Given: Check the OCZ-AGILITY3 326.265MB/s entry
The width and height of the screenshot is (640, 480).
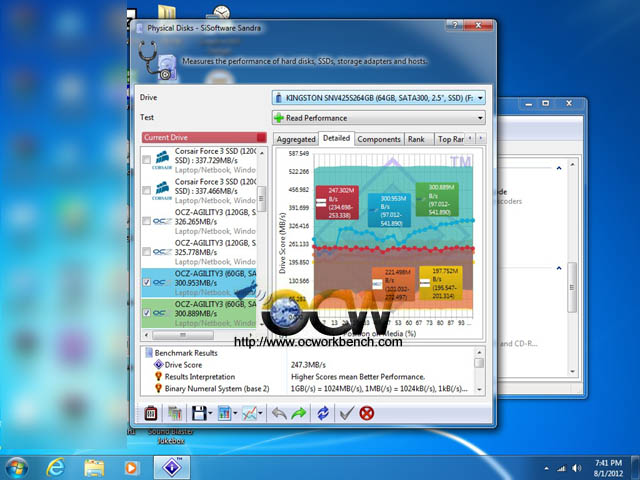Looking at the screenshot, I should 146,221.
